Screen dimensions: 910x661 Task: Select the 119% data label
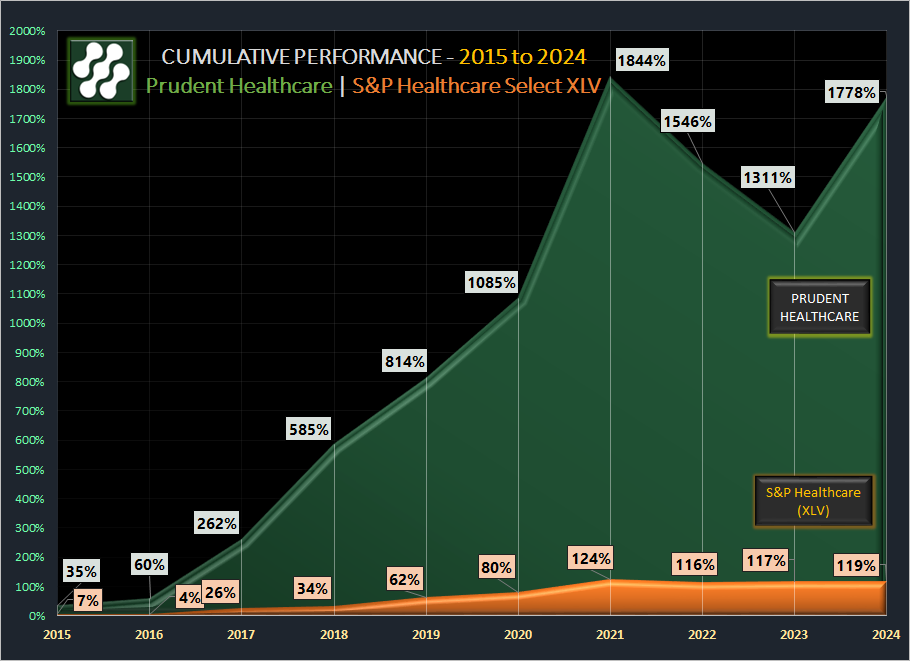click(x=856, y=565)
